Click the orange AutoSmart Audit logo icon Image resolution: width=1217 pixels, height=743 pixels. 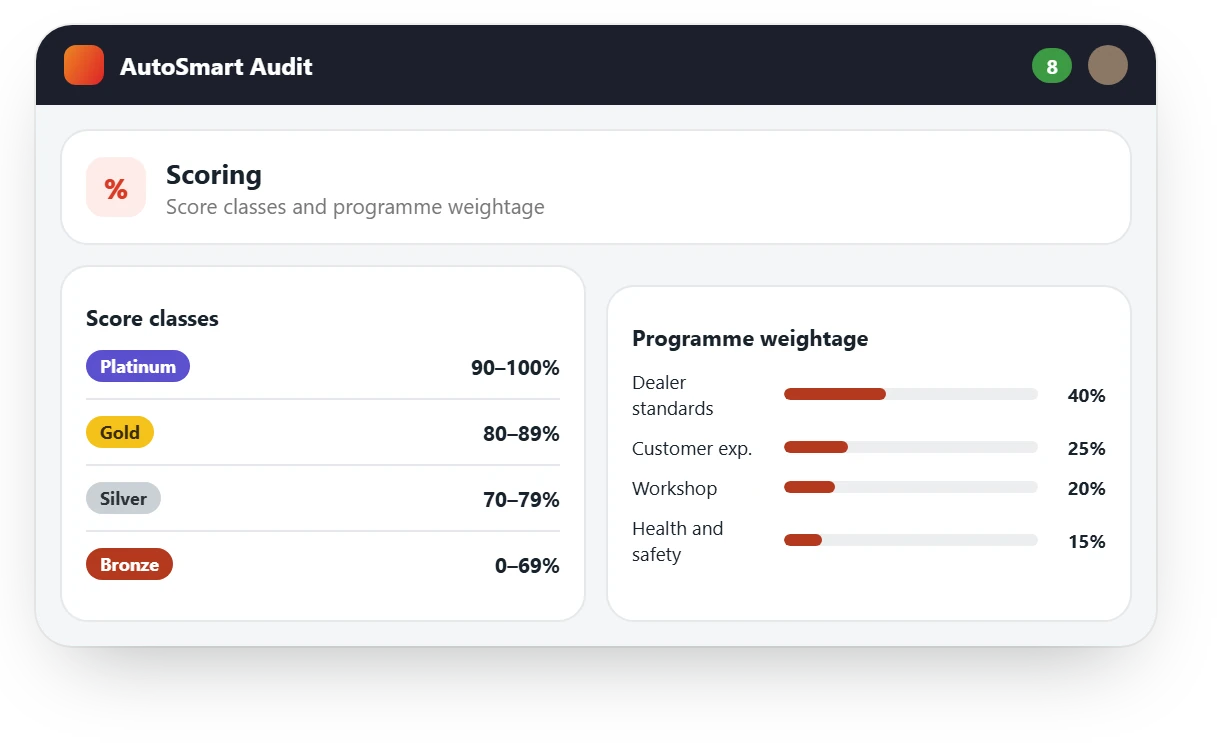[x=84, y=65]
